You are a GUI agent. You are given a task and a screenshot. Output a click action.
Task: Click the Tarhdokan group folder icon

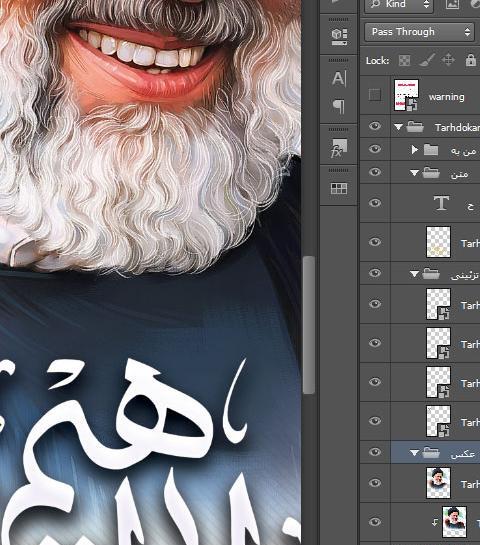(x=415, y=127)
